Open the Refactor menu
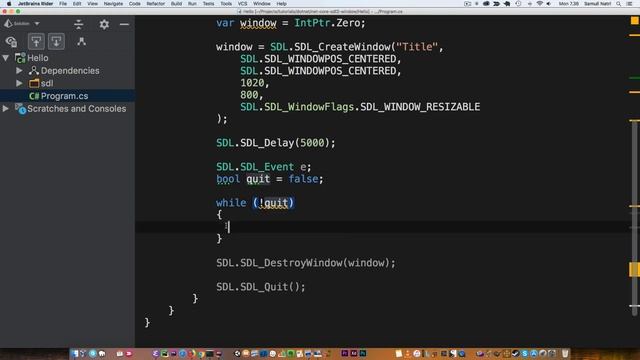The width and height of the screenshot is (640, 360). click(156, 4)
